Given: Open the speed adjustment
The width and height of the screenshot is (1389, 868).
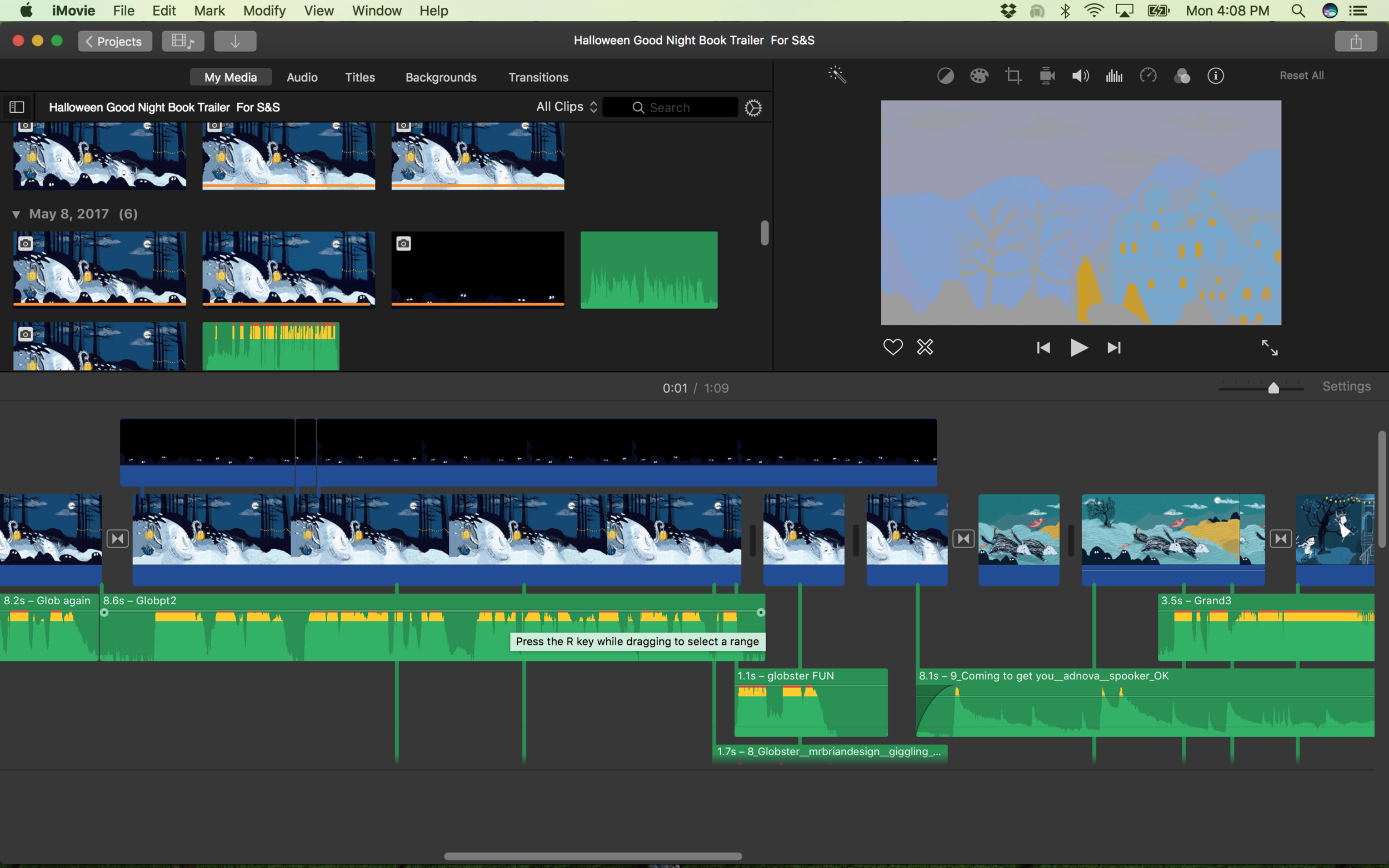Looking at the screenshot, I should pyautogui.click(x=1148, y=76).
